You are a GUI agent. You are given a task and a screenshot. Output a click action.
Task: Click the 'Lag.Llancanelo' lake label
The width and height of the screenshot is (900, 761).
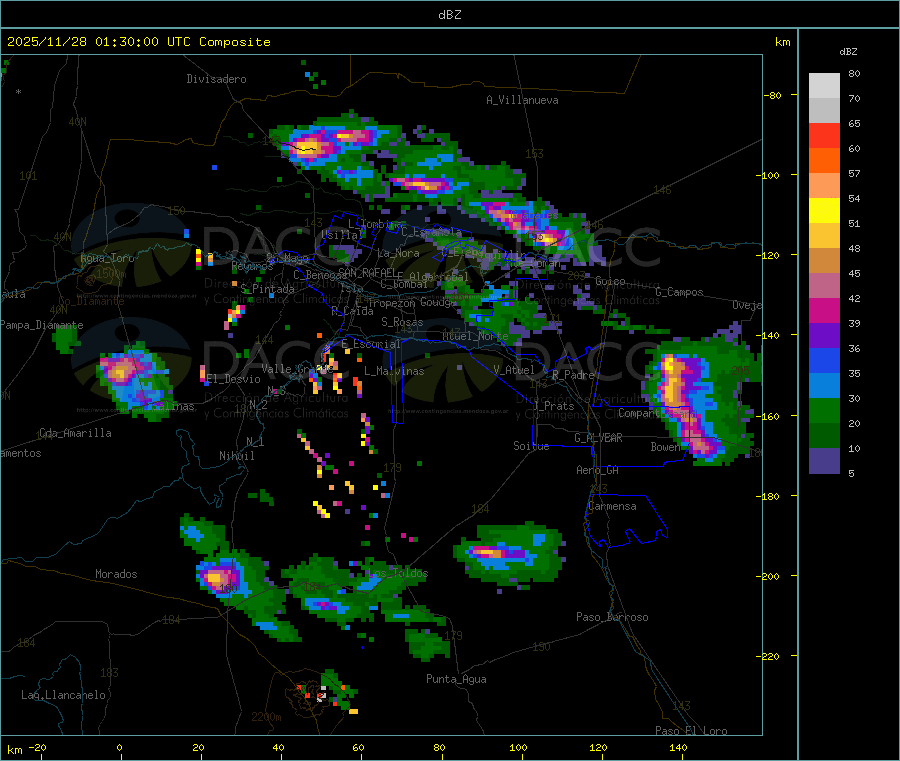click(64, 695)
